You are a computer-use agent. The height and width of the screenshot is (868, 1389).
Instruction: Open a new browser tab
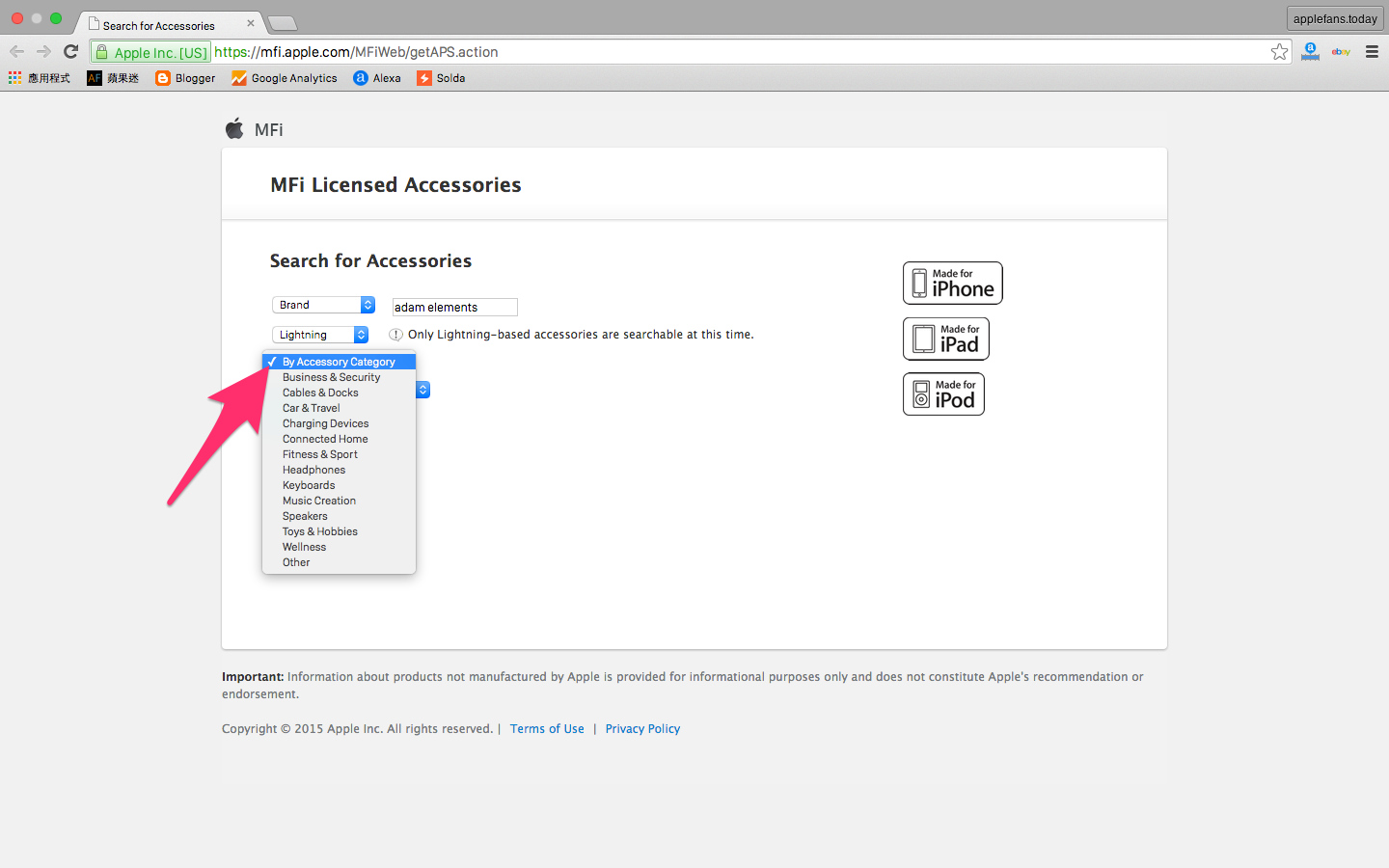pyautogui.click(x=282, y=23)
